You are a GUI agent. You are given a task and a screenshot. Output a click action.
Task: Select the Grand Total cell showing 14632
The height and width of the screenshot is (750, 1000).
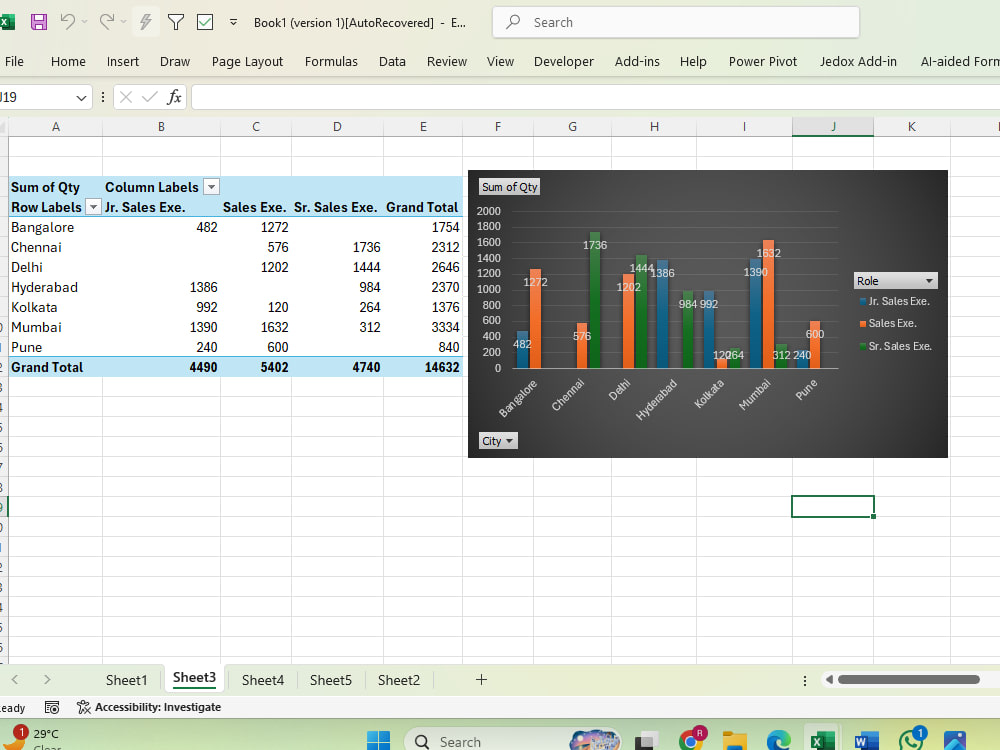tap(423, 367)
